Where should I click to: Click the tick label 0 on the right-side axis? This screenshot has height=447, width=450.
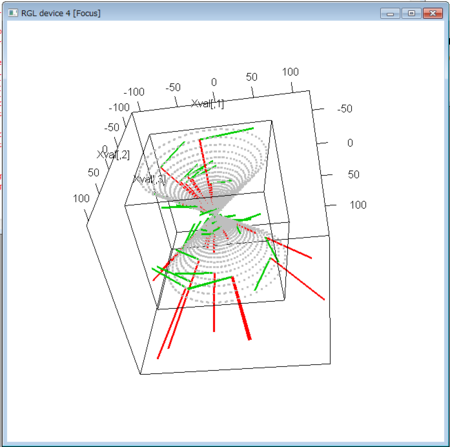(350, 143)
